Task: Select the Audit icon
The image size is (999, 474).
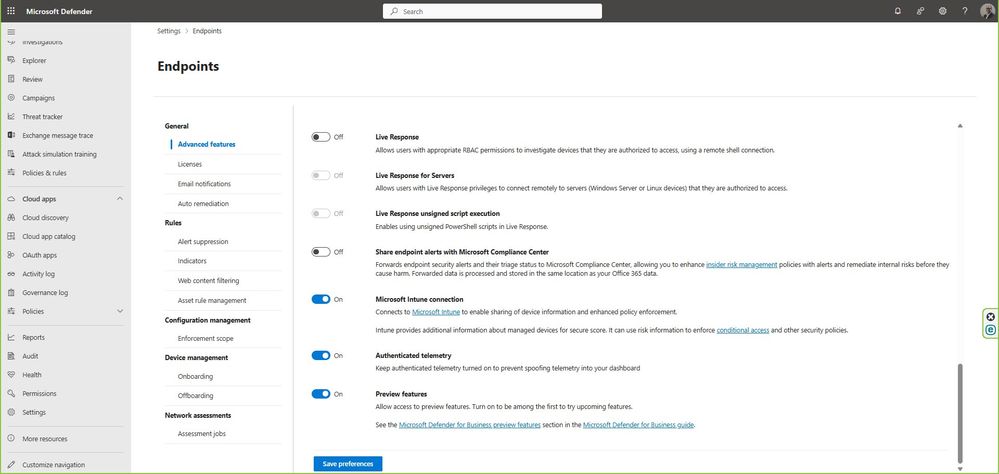Action: [11, 356]
